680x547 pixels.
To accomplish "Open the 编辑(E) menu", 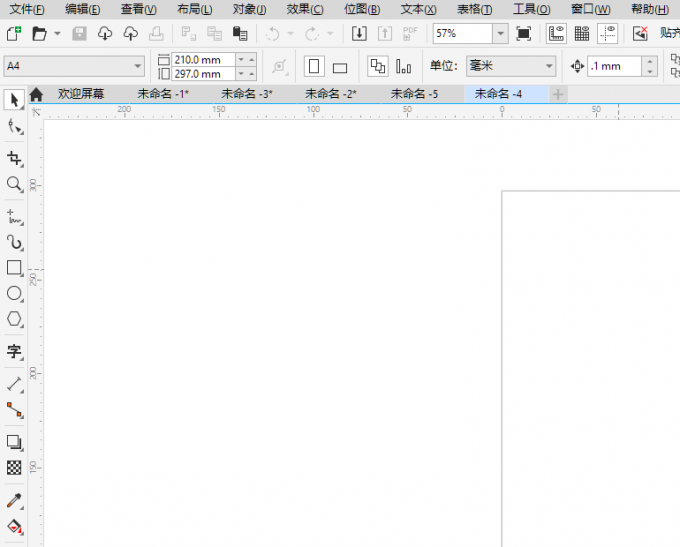I will tap(82, 9).
